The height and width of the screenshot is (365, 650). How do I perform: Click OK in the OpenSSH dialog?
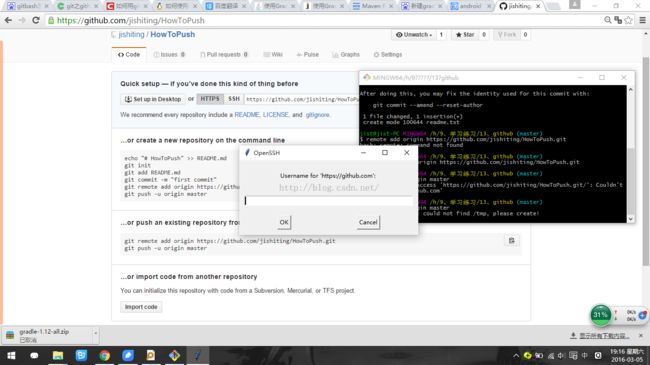tap(284, 222)
